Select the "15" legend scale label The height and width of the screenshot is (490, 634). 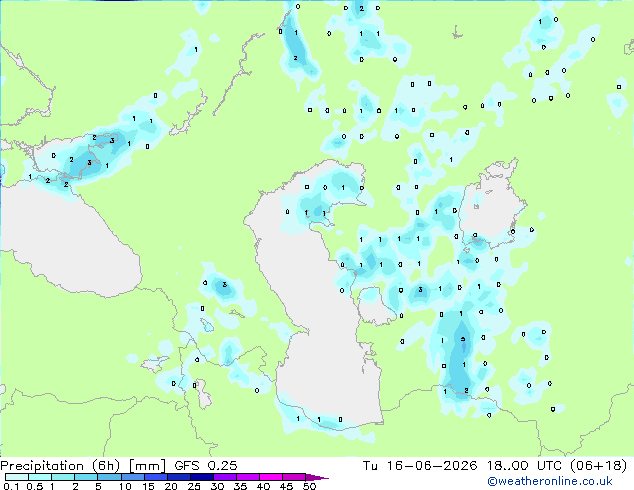click(148, 486)
